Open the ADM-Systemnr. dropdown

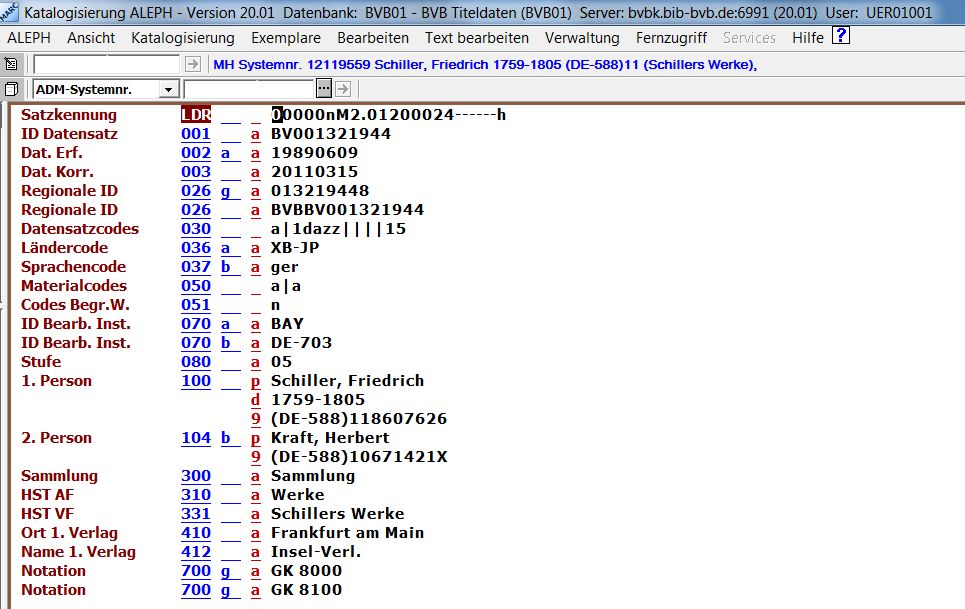pyautogui.click(x=167, y=90)
